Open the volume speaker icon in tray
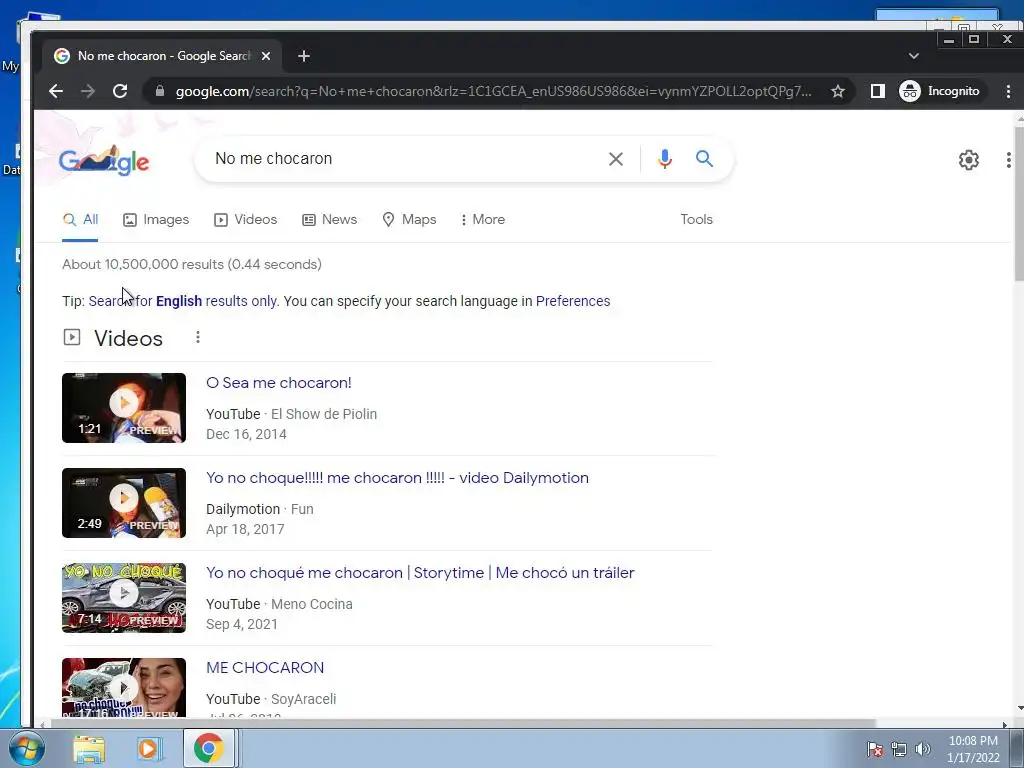 point(923,749)
